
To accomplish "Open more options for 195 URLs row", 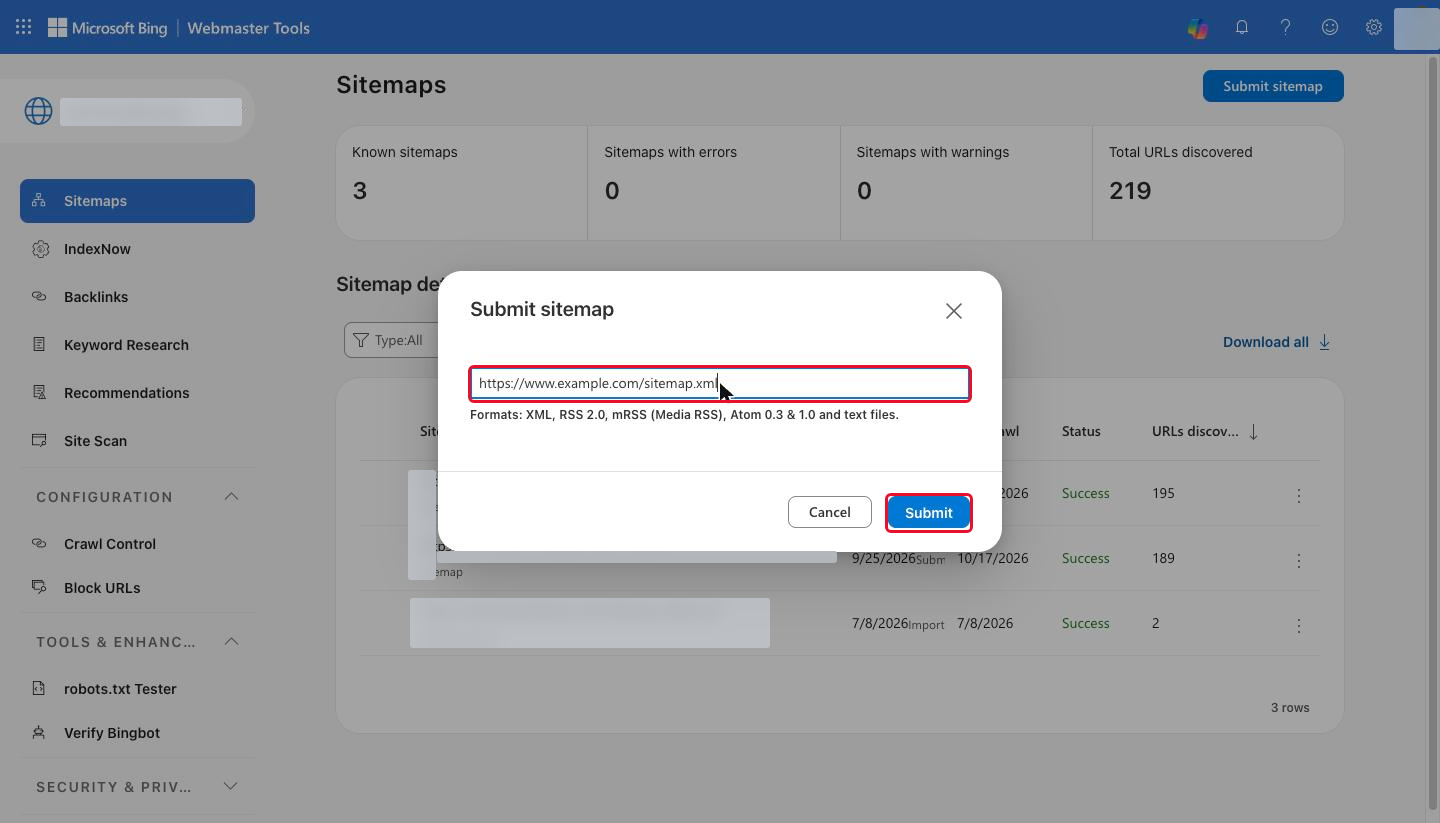I will point(1299,495).
